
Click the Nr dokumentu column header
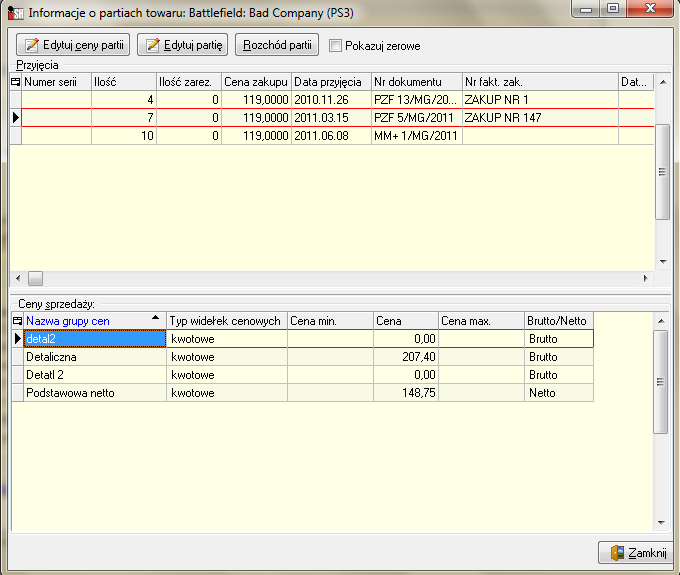[x=417, y=82]
